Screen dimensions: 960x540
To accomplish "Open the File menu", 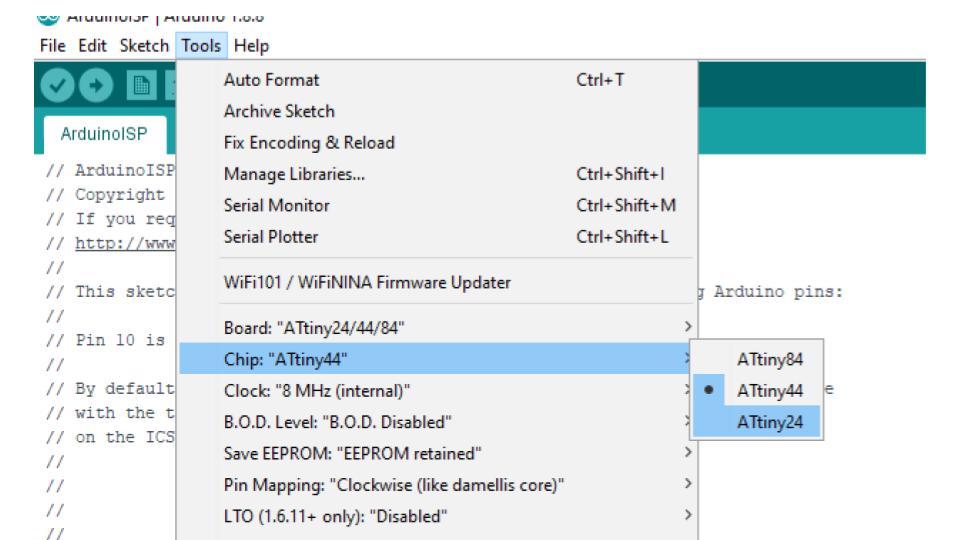I will click(53, 46).
